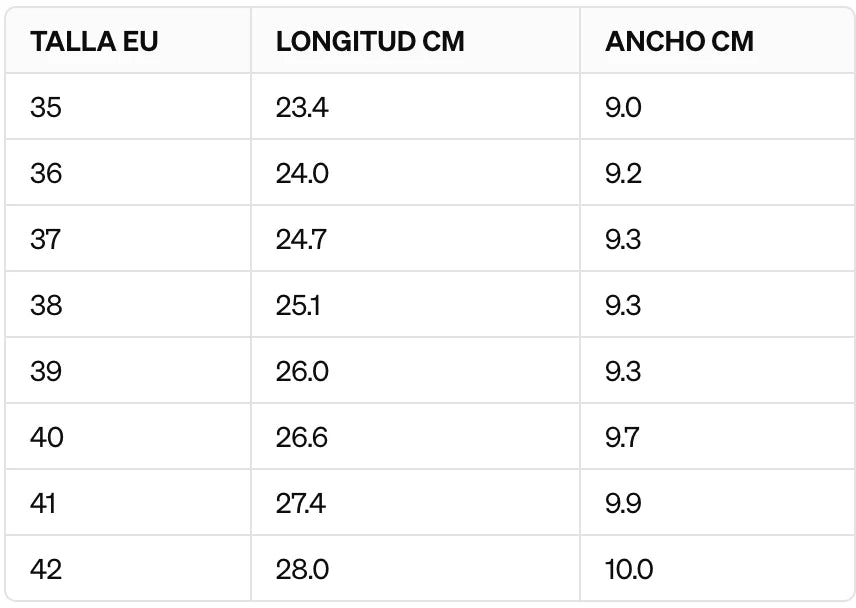Select size 37 cell

[46, 239]
